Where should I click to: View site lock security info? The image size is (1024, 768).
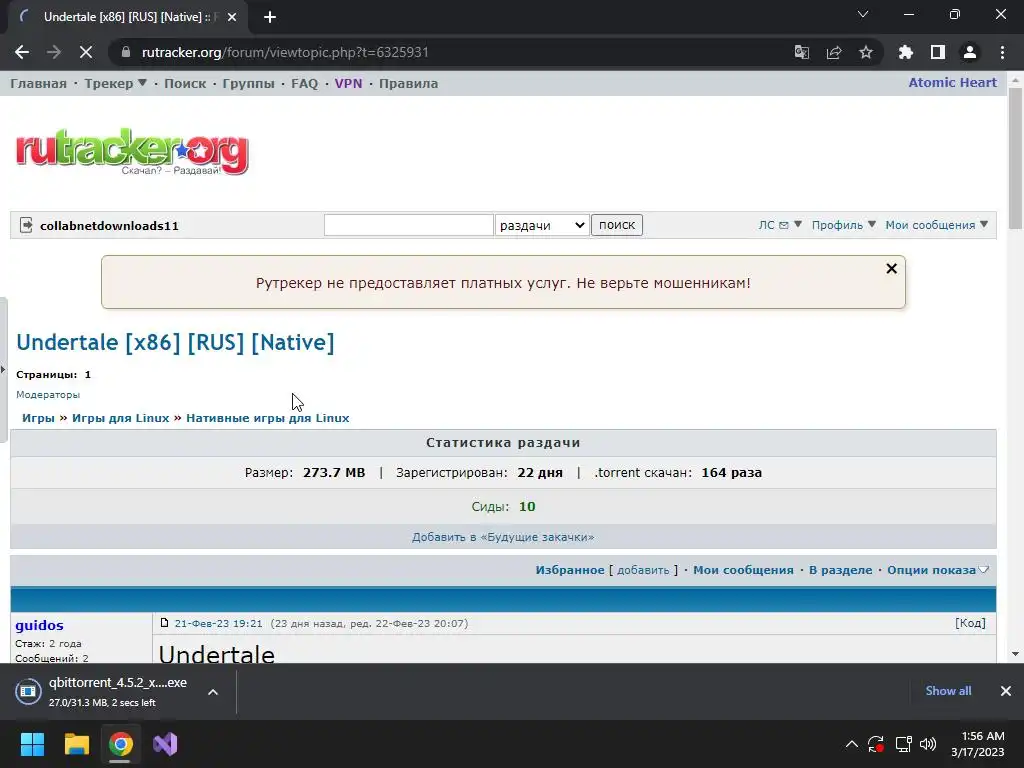tap(126, 52)
